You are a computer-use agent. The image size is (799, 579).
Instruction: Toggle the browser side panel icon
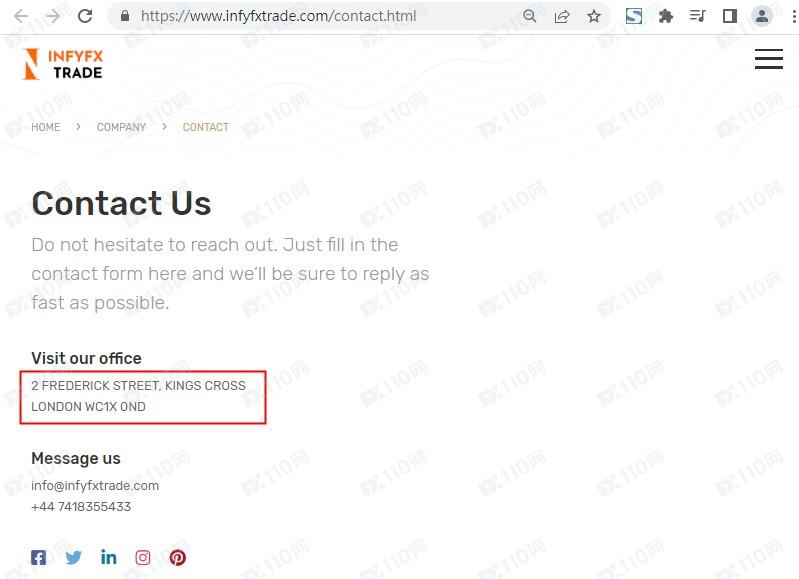(x=730, y=16)
